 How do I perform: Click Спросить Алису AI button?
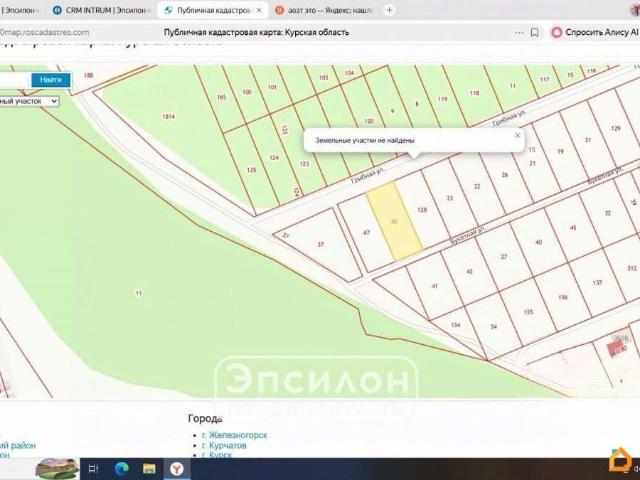pyautogui.click(x=594, y=32)
